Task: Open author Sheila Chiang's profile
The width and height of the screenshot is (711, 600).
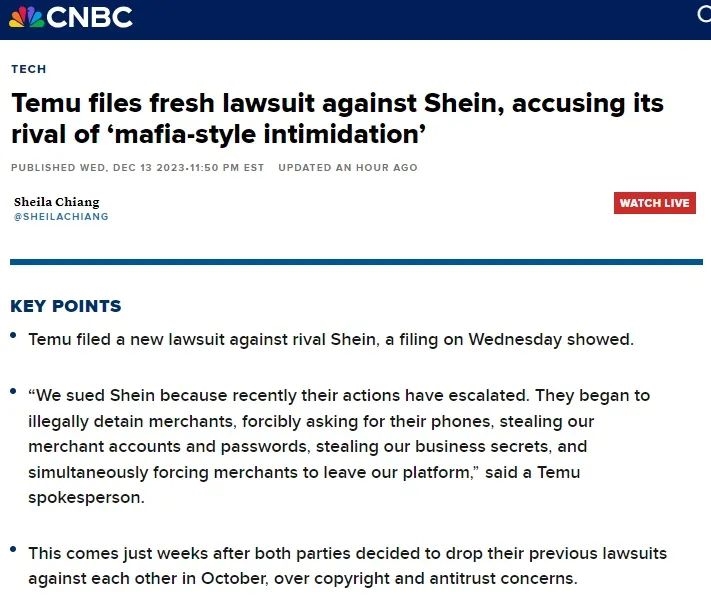Action: click(x=56, y=202)
